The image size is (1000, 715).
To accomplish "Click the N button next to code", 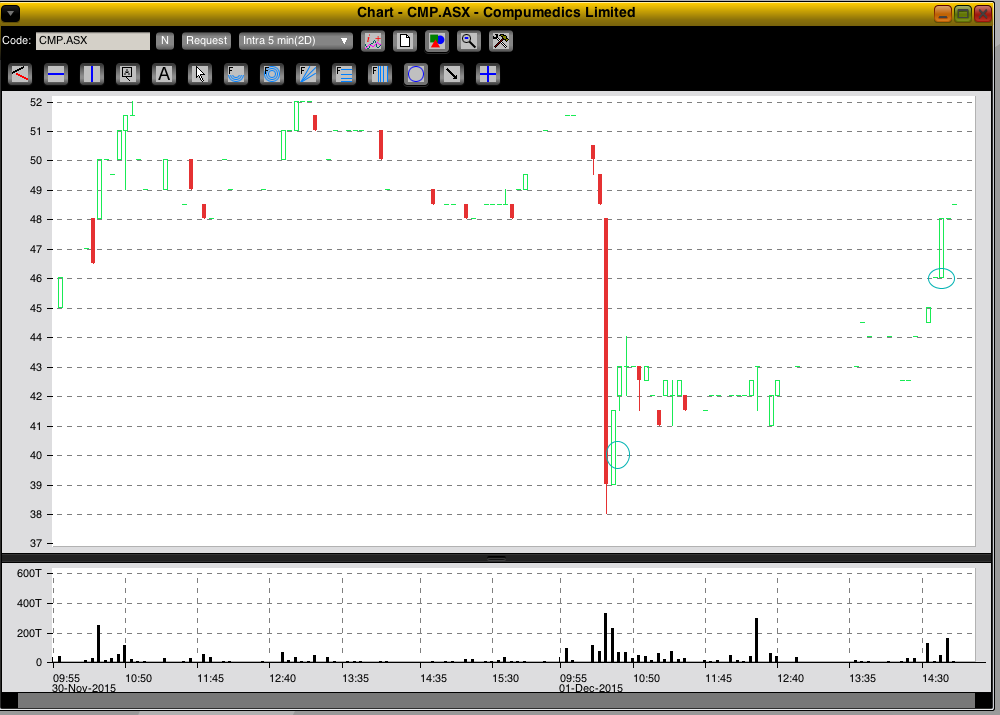I will pyautogui.click(x=165, y=41).
